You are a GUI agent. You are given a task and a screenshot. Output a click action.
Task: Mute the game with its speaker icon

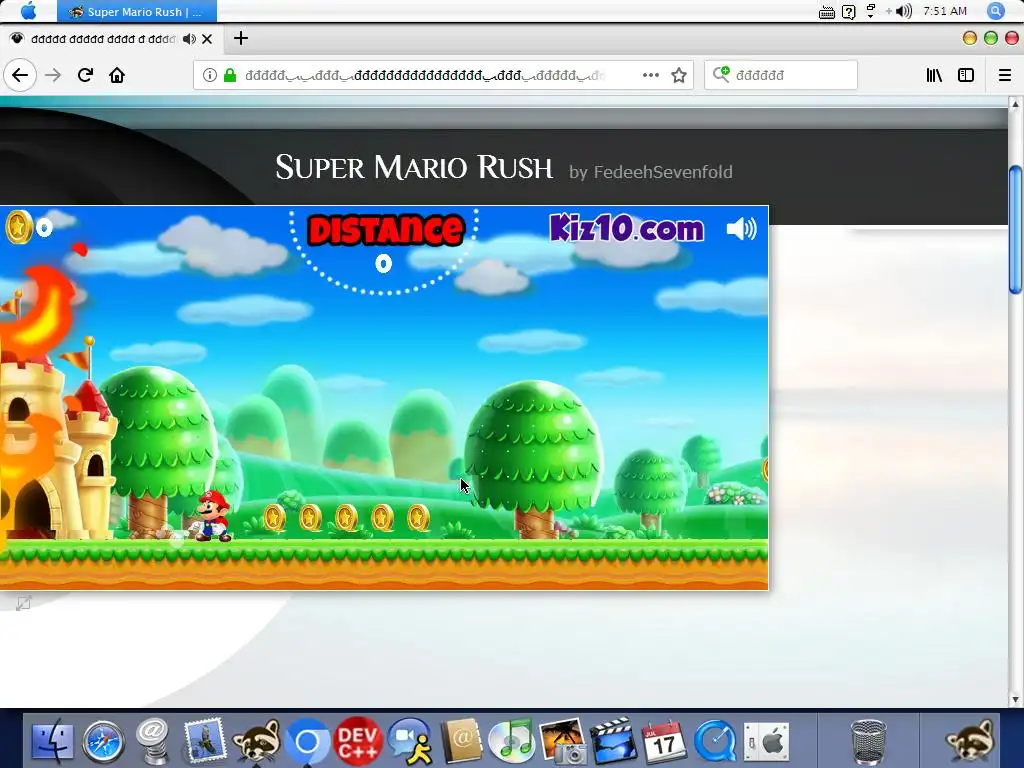click(741, 229)
